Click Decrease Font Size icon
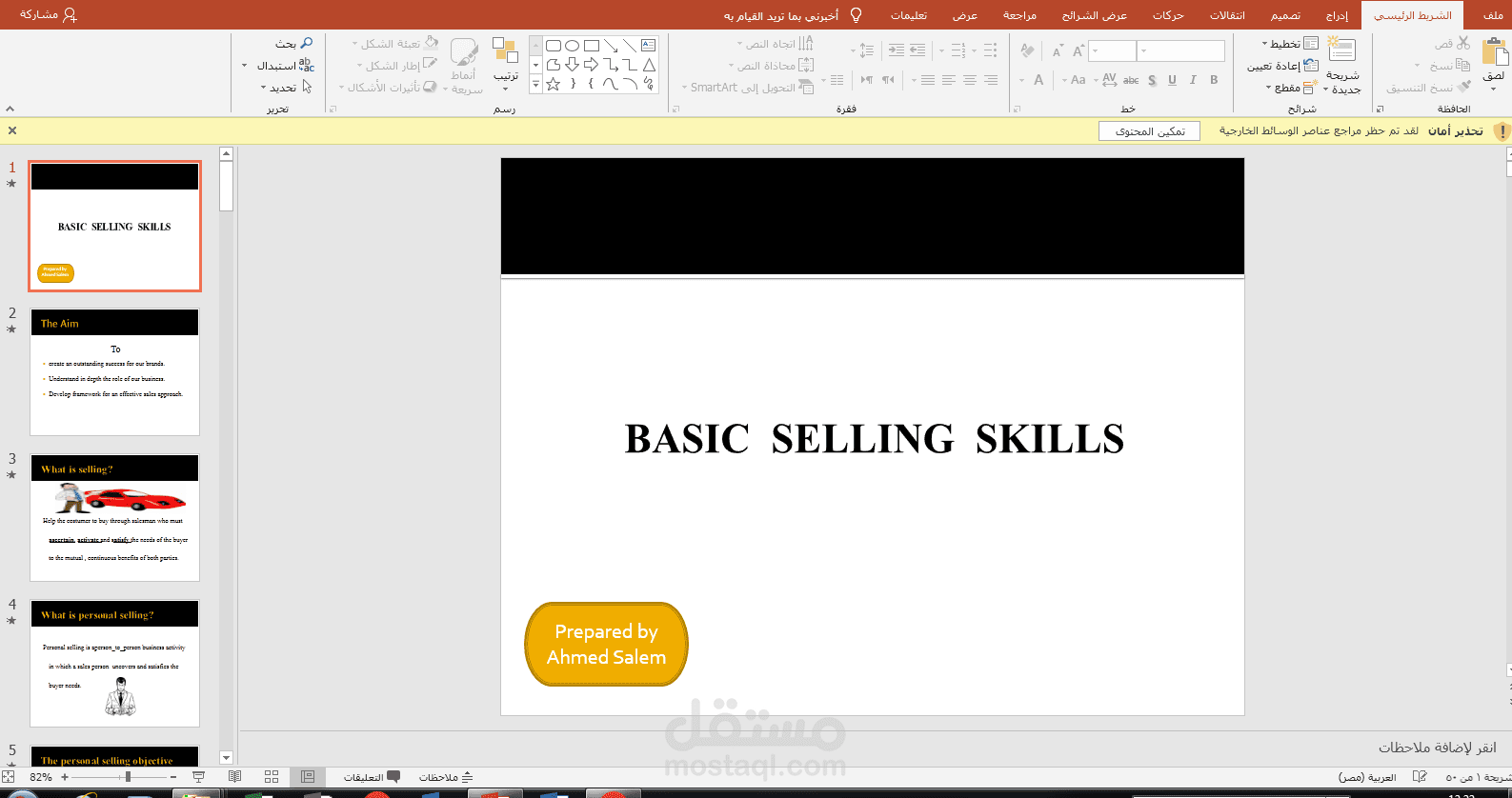The height and width of the screenshot is (798, 1512). 1058,50
